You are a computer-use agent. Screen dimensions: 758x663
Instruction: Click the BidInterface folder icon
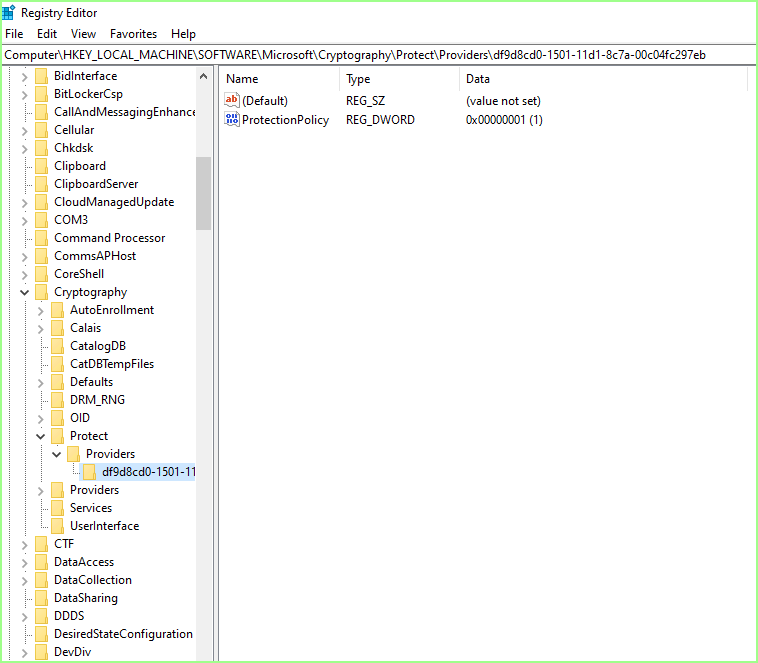tap(42, 76)
